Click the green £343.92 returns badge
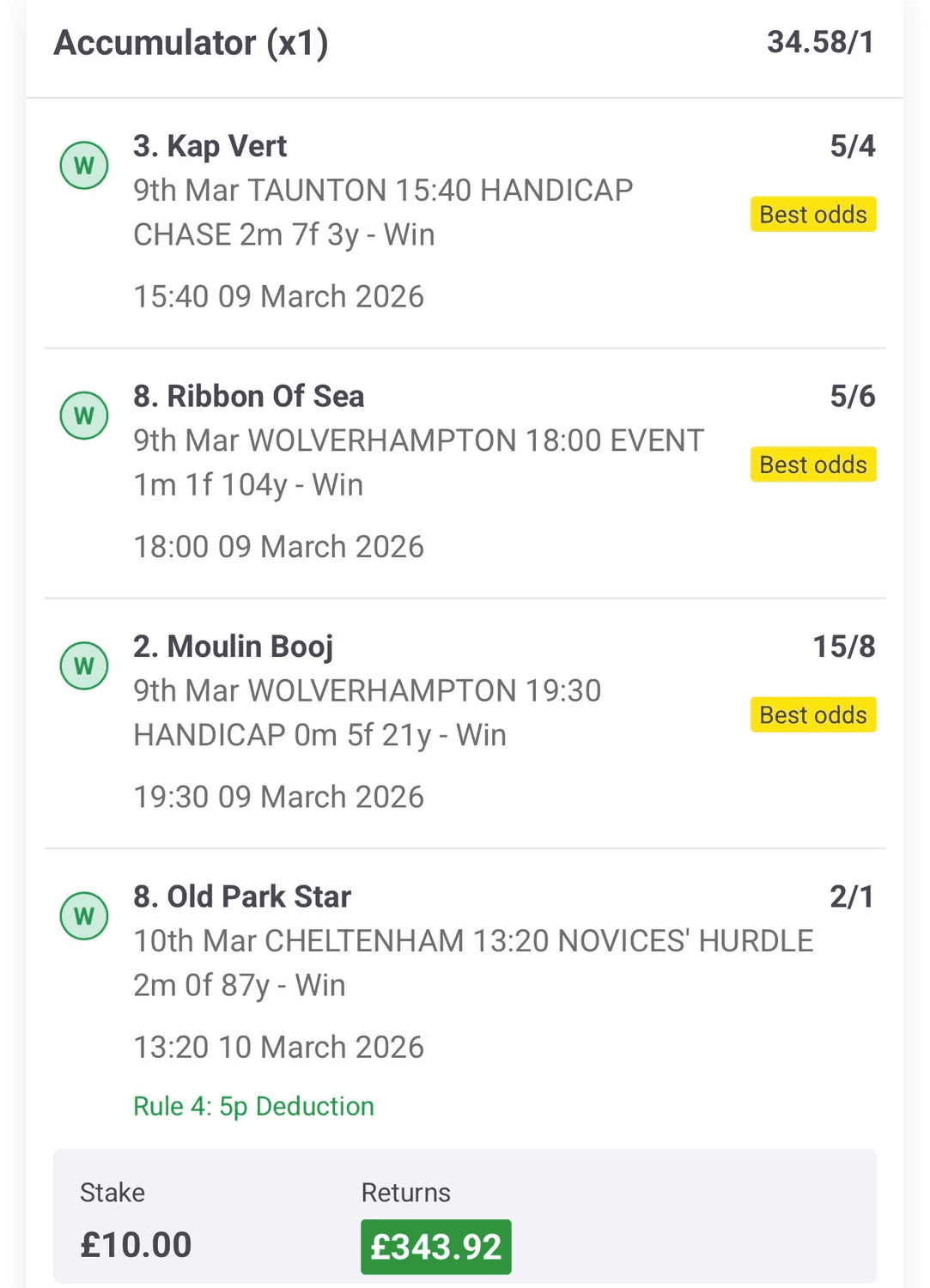The image size is (930, 1288). (x=435, y=1247)
